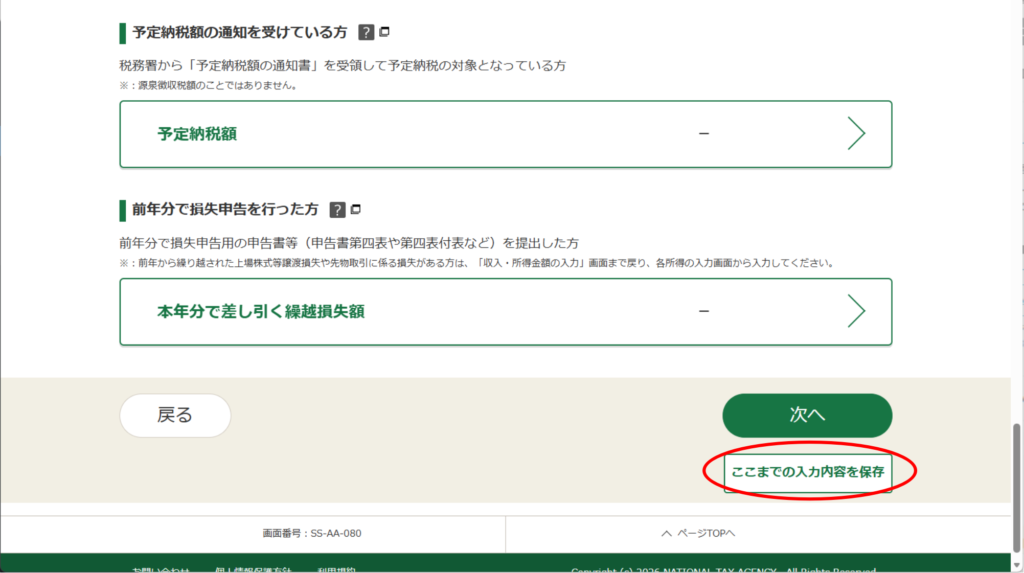Open the 本年分で差し引く繰越損失額 entry label
This screenshot has height=573, width=1024.
pyautogui.click(x=260, y=312)
